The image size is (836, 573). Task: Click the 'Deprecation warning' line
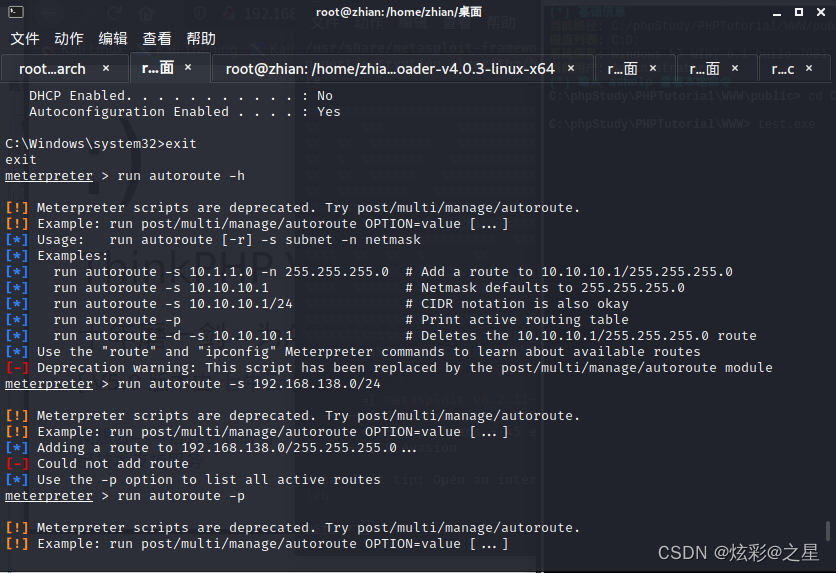[389, 368]
